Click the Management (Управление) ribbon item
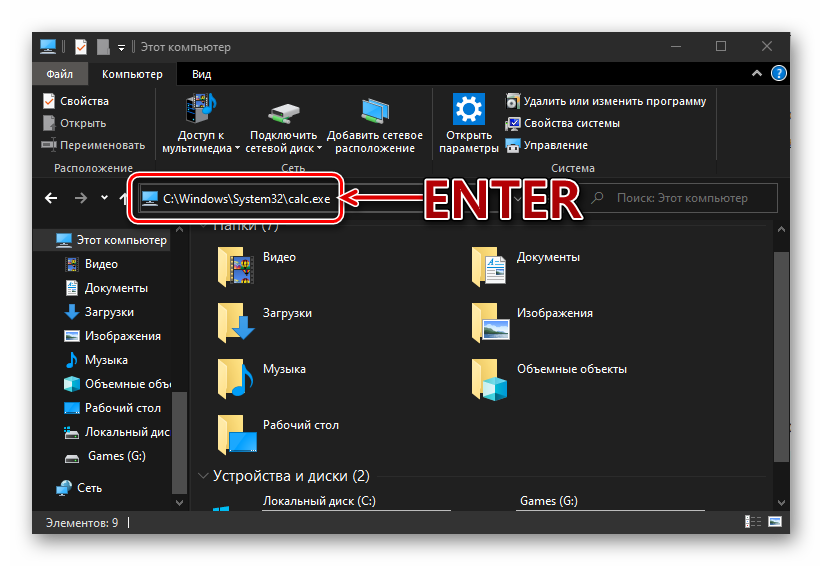 tap(547, 145)
